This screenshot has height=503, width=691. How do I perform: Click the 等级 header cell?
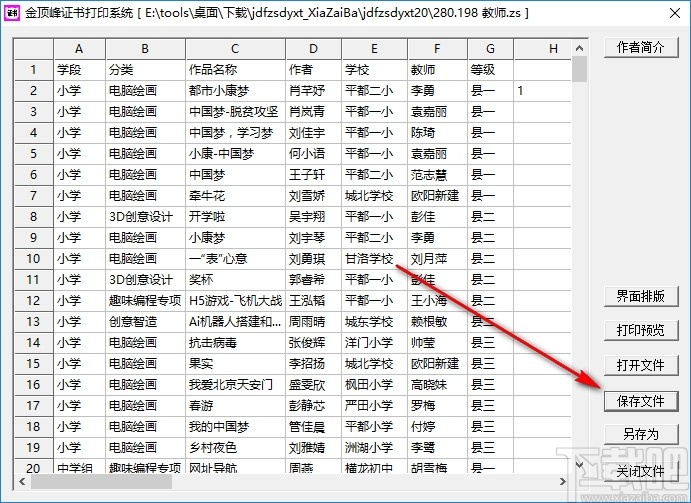490,70
